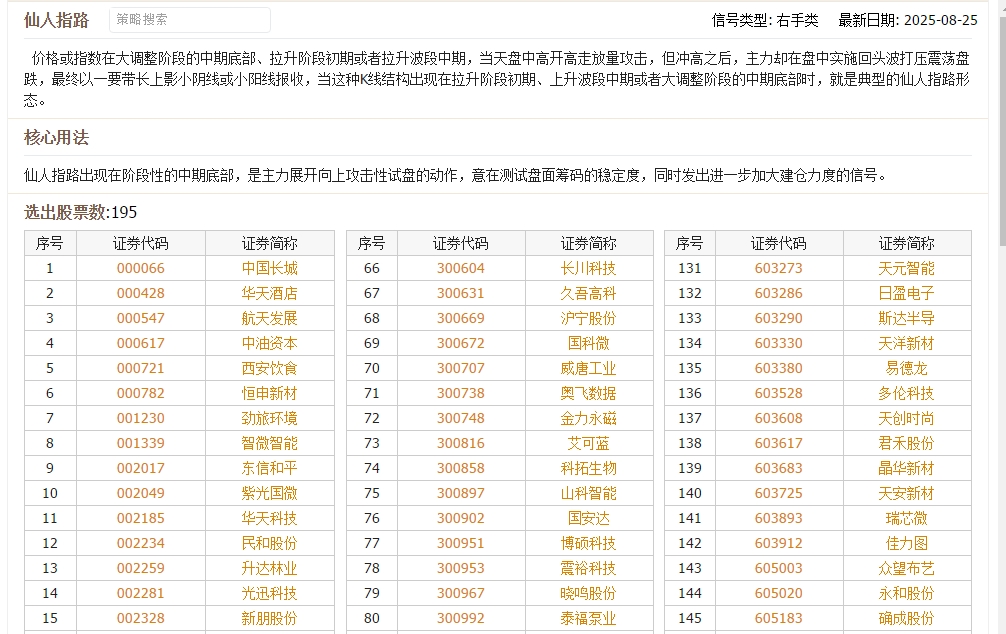The height and width of the screenshot is (634, 1006).
Task: Select 君禾股份 stock name
Action: [906, 443]
